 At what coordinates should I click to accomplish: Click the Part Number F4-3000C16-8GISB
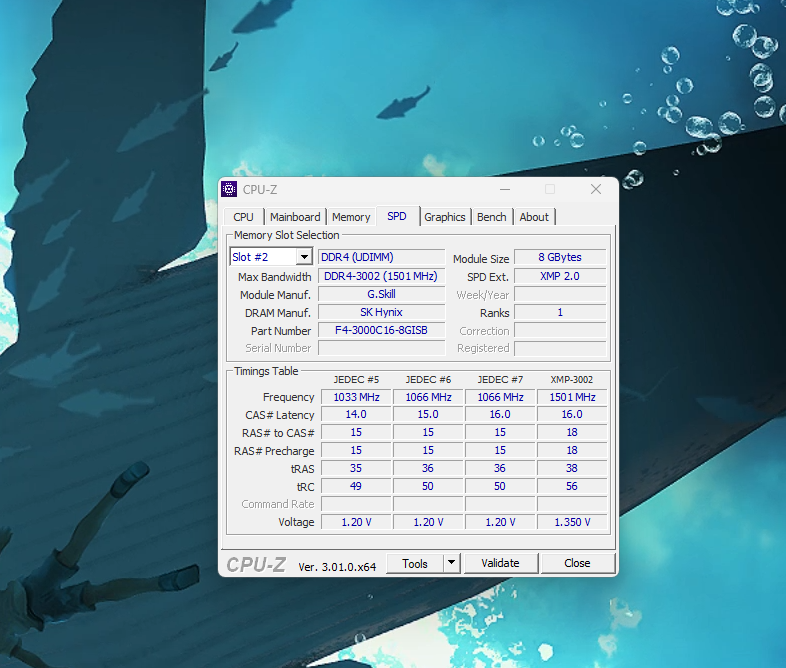click(x=381, y=330)
